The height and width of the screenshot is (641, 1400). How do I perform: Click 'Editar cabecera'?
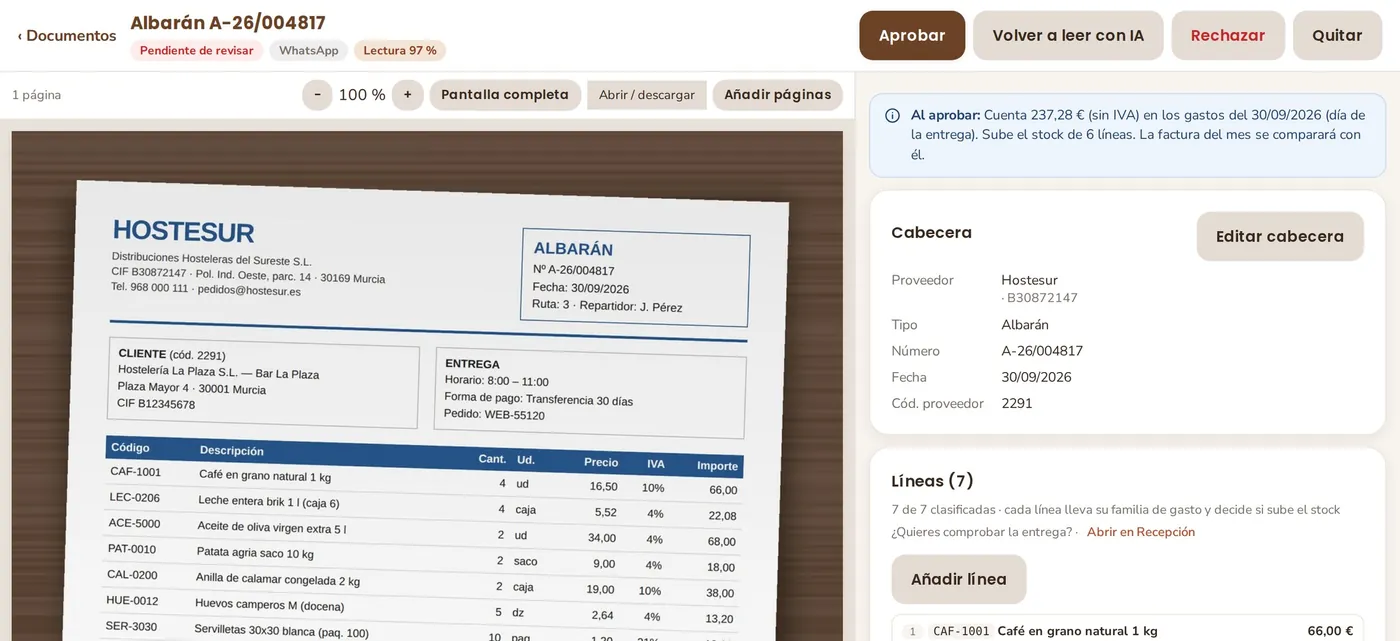coord(1280,237)
